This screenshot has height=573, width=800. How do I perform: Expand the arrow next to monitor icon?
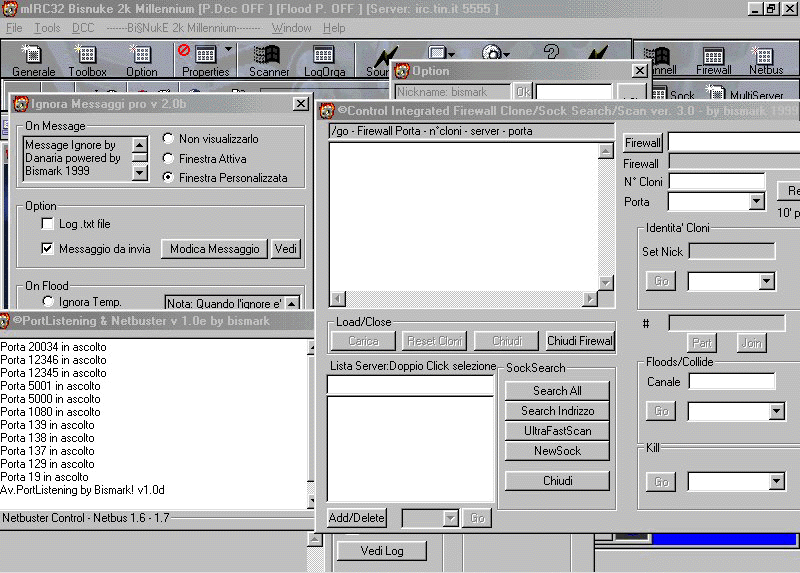tap(451, 54)
